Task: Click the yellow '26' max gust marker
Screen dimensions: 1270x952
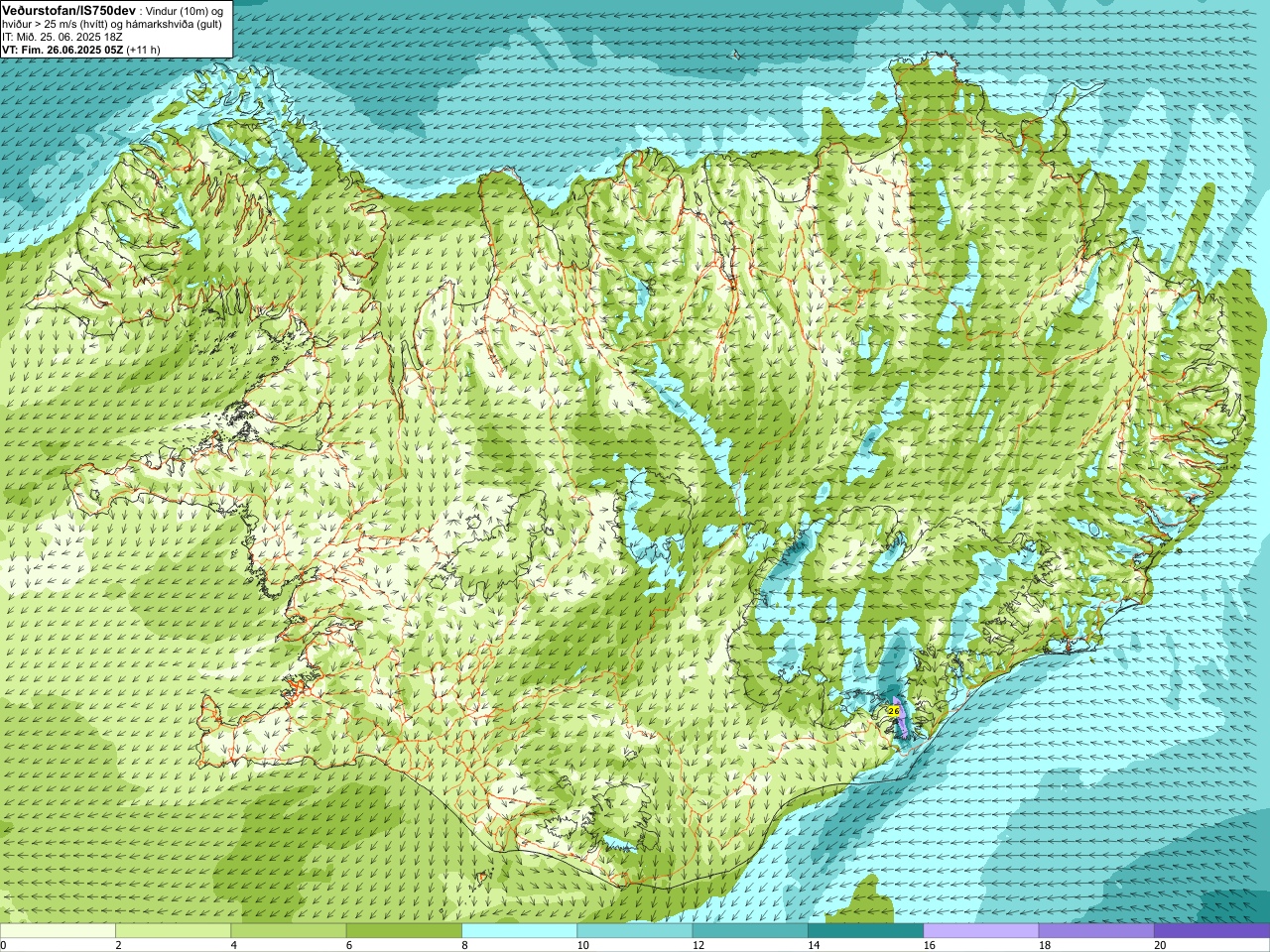Action: point(894,711)
